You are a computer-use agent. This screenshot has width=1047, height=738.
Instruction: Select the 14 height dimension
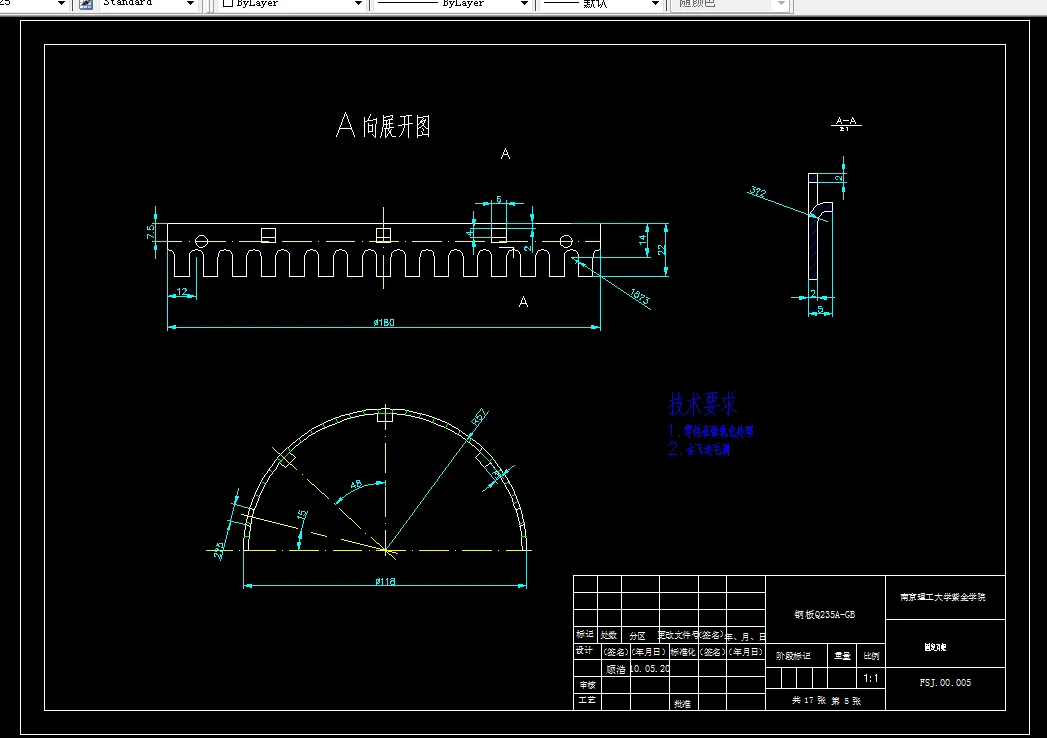click(x=643, y=239)
